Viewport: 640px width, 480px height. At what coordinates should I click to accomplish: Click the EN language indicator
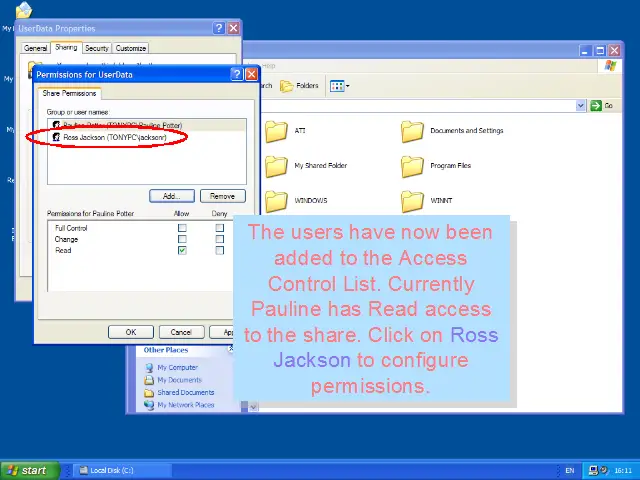tap(570, 471)
